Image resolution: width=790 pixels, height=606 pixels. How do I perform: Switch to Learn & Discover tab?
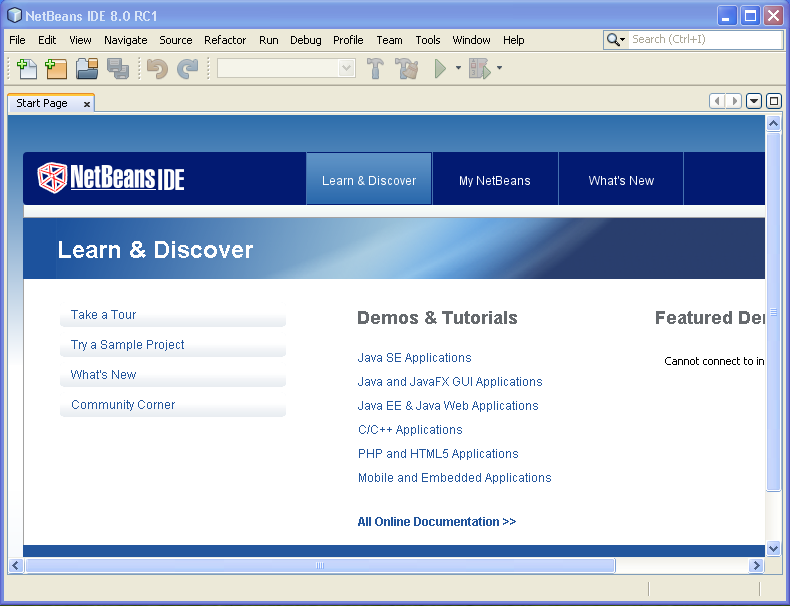click(369, 179)
